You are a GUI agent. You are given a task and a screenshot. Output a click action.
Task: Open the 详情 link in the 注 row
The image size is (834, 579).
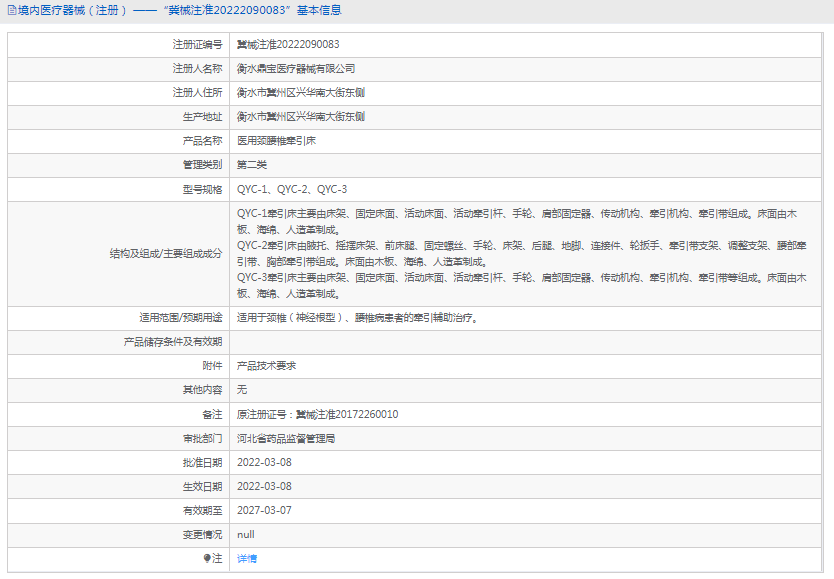point(247,558)
